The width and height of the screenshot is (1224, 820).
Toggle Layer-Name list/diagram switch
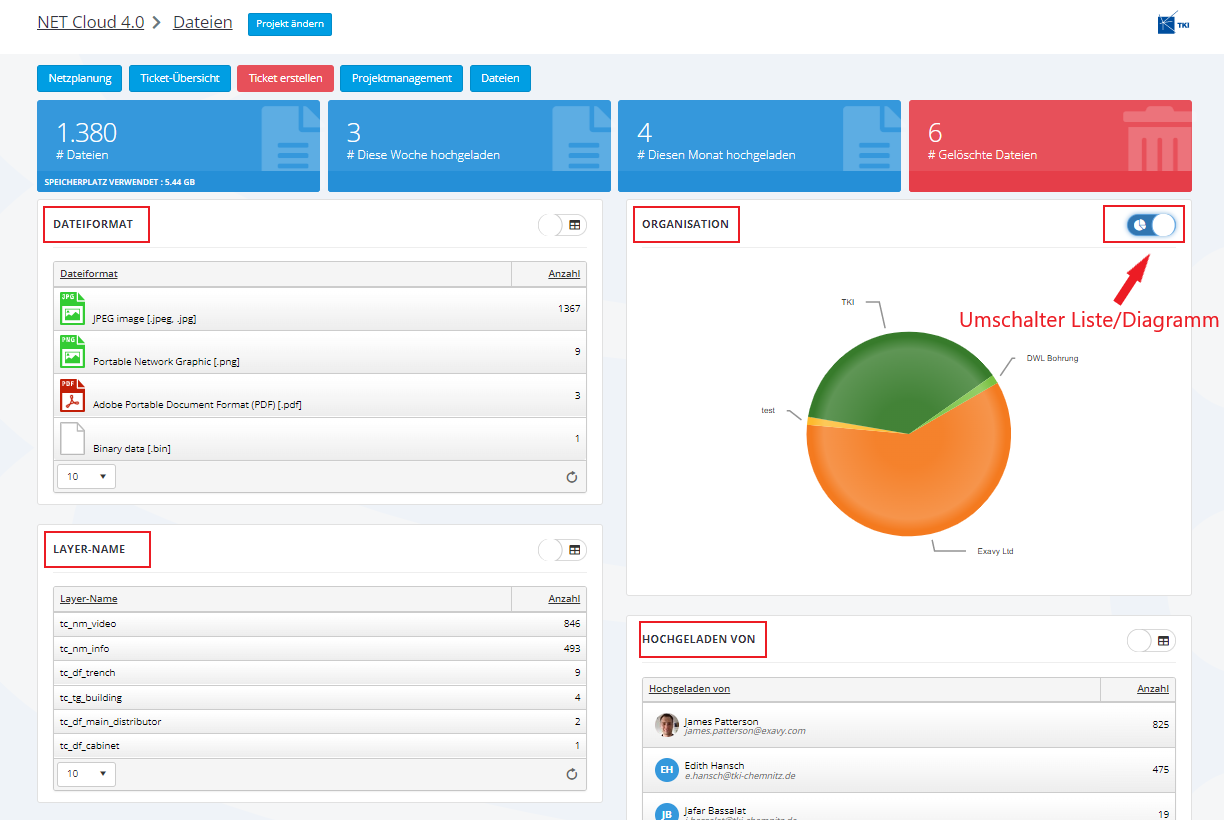[562, 550]
